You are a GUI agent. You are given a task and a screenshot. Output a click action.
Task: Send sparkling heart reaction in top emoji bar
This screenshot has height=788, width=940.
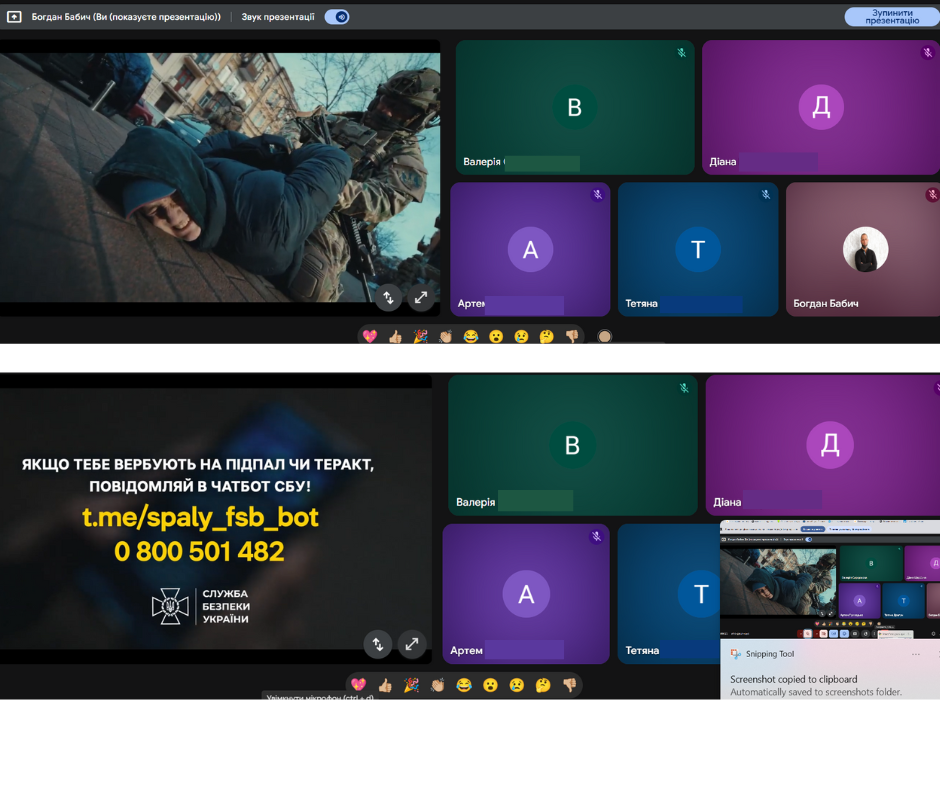pyautogui.click(x=370, y=337)
